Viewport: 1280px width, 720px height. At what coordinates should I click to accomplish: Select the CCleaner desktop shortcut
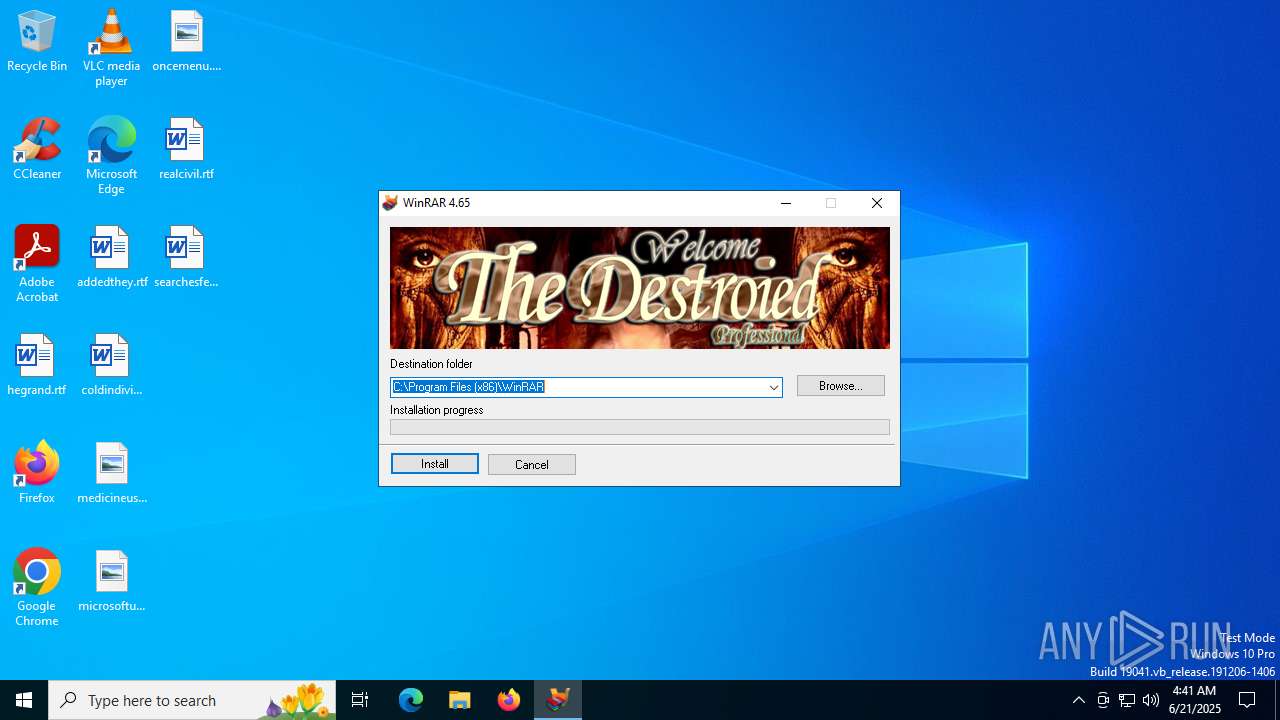click(x=37, y=149)
